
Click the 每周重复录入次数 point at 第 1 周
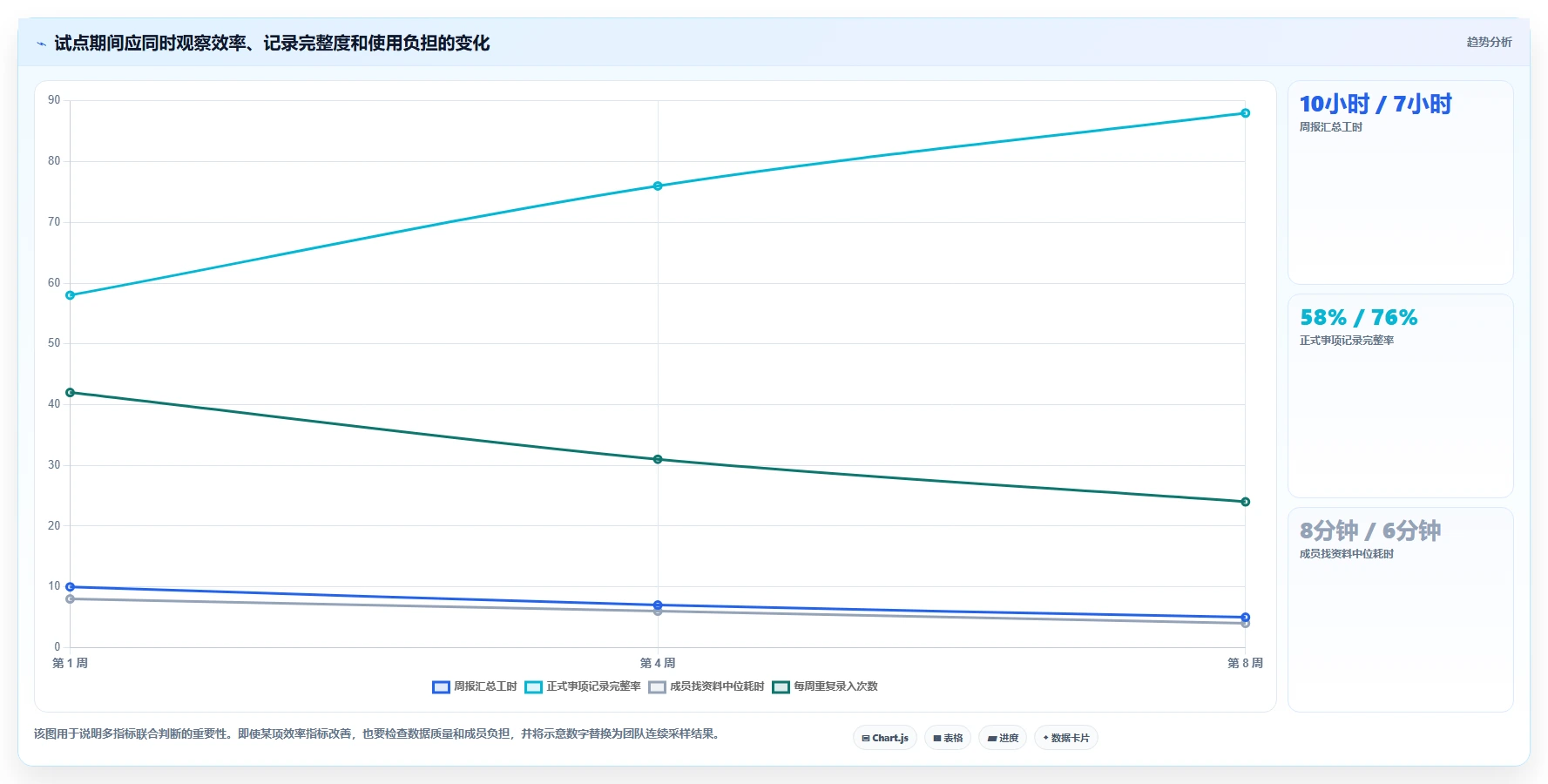(71, 392)
